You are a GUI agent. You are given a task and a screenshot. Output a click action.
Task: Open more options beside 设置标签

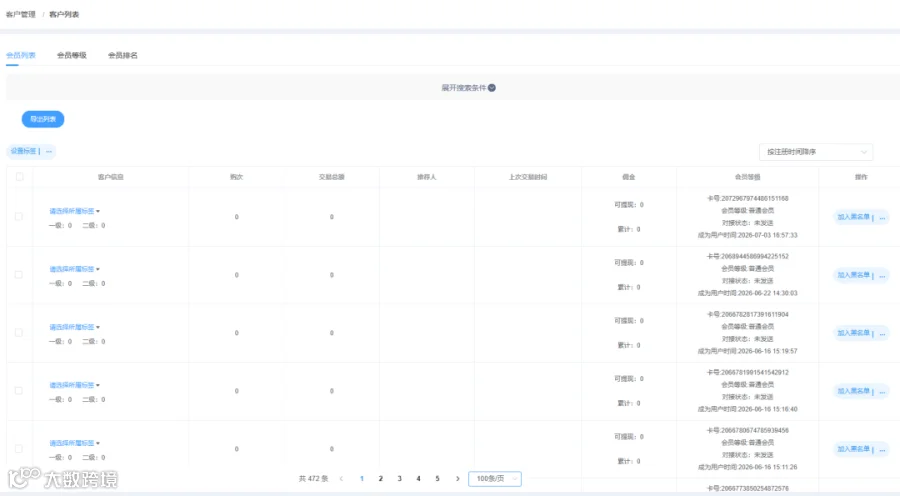(49, 152)
